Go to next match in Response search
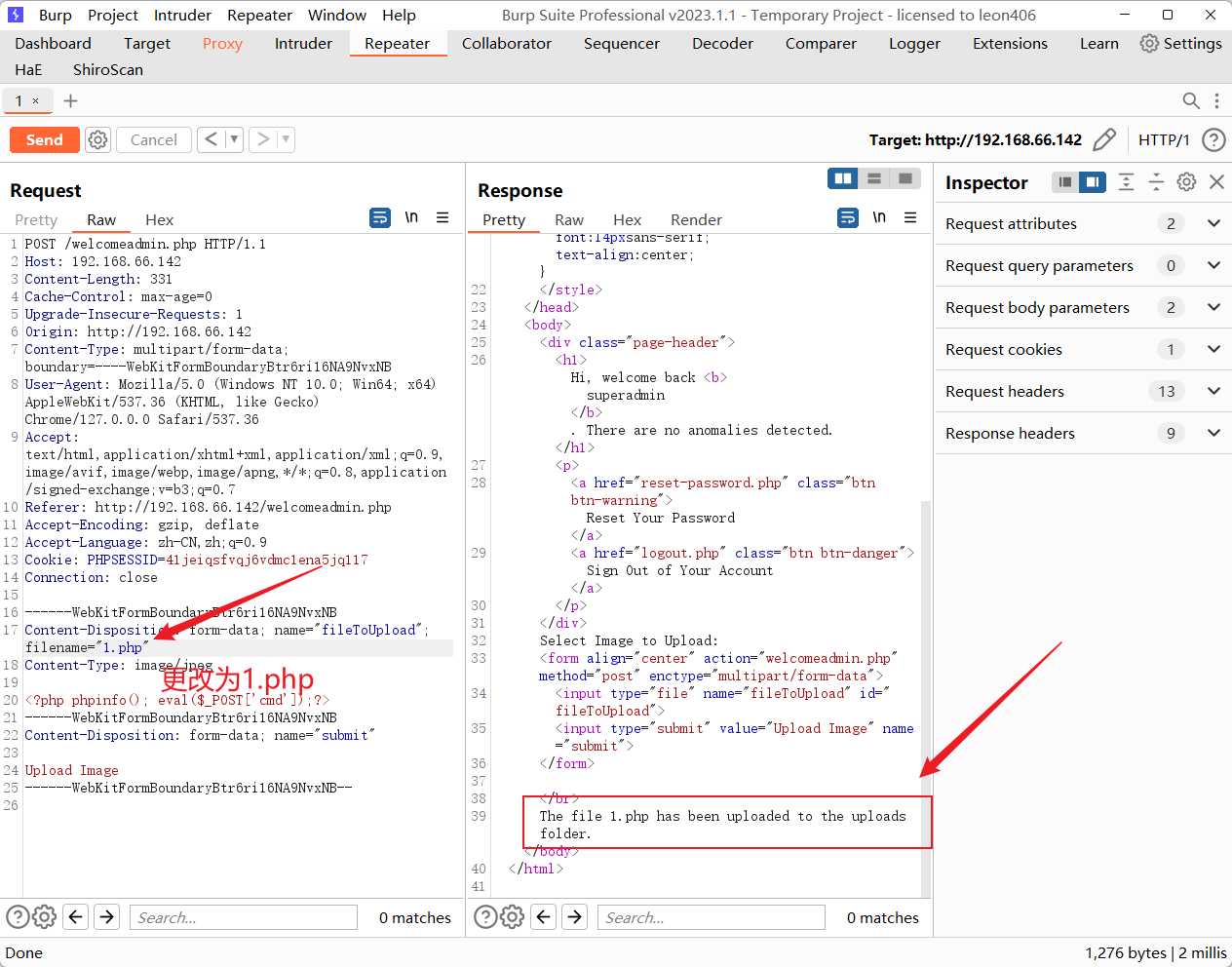This screenshot has width=1232, height=967. pos(575,916)
